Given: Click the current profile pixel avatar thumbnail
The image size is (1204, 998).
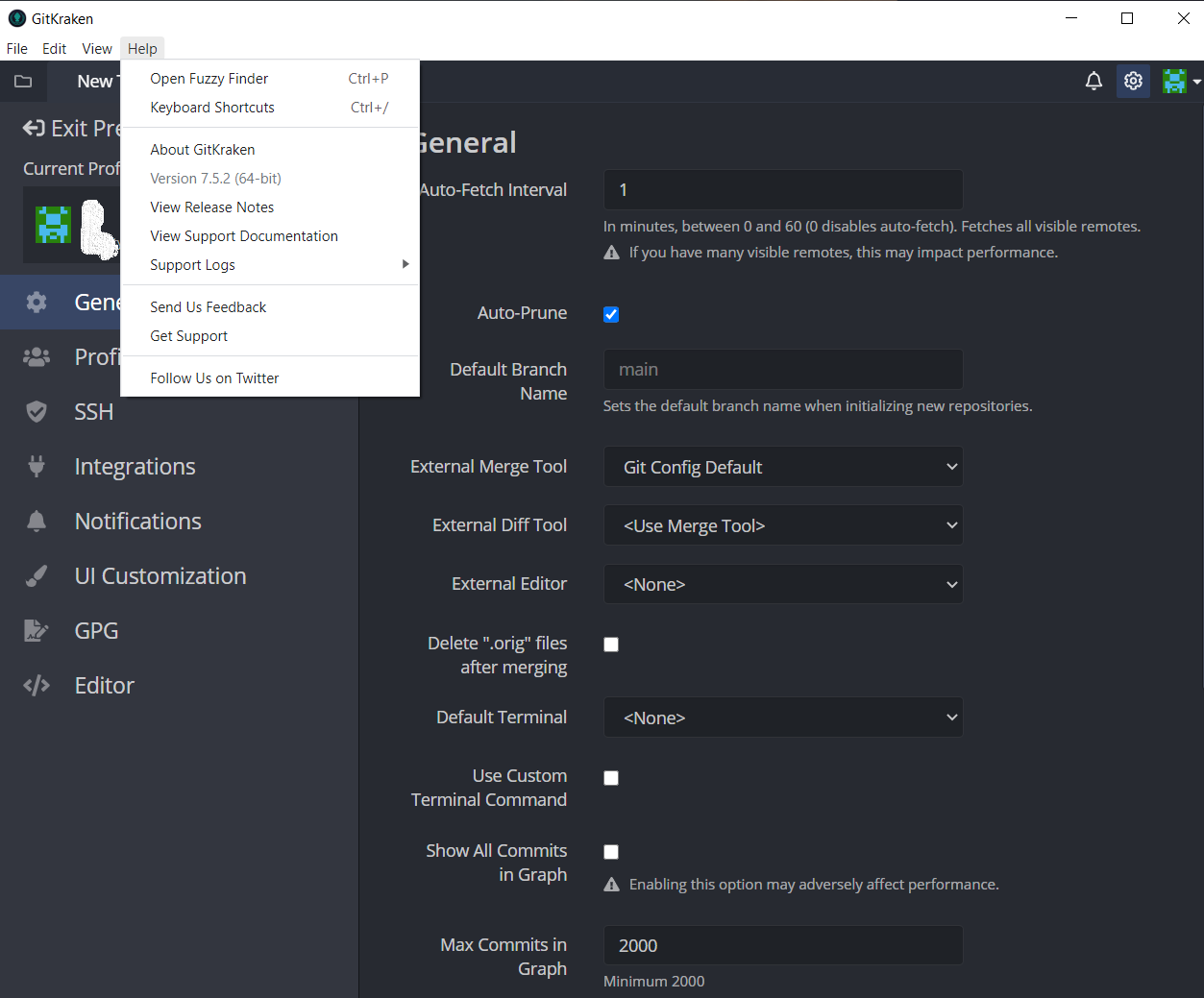Looking at the screenshot, I should 54,225.
